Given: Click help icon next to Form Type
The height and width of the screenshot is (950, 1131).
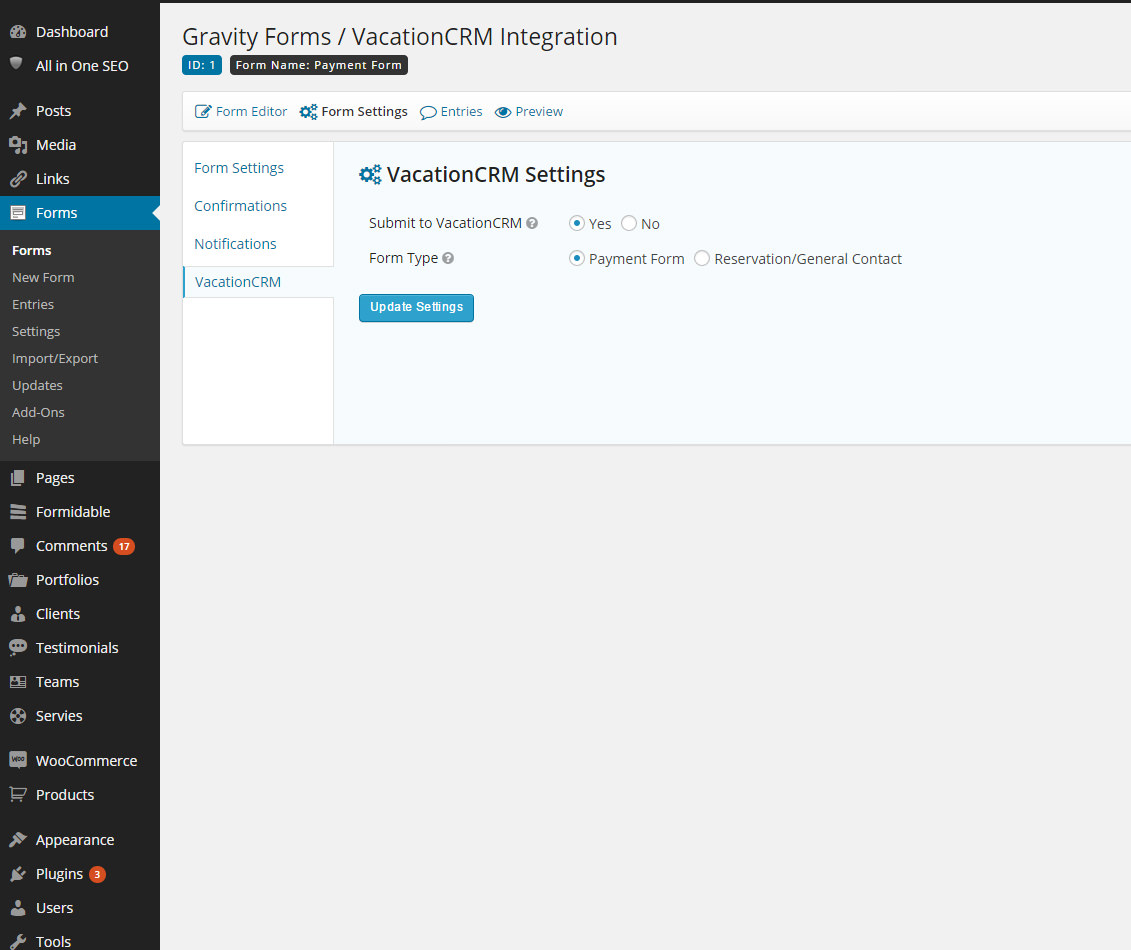Looking at the screenshot, I should click(448, 258).
